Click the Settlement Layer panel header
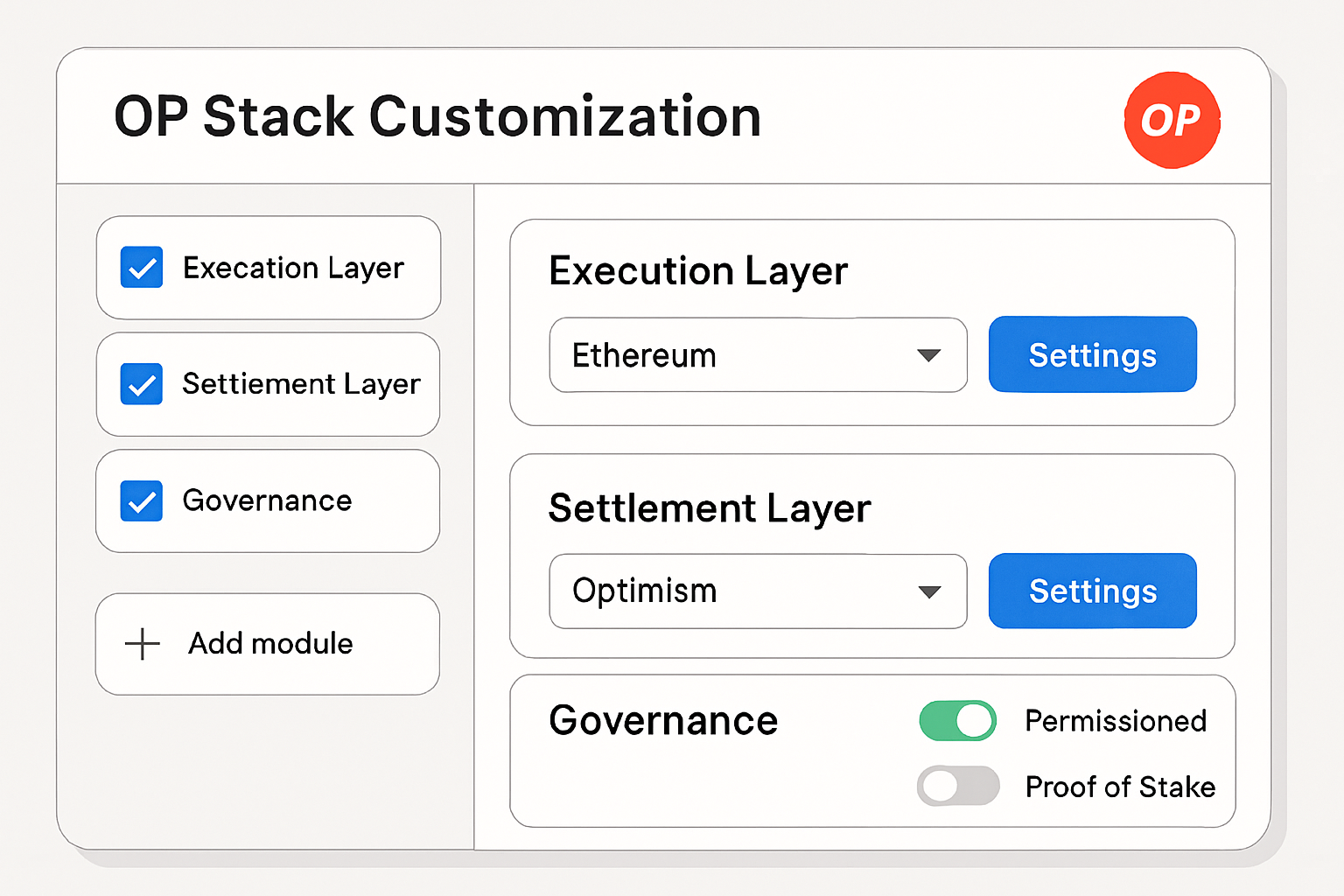Screen dimensions: 1344x896 [710, 507]
